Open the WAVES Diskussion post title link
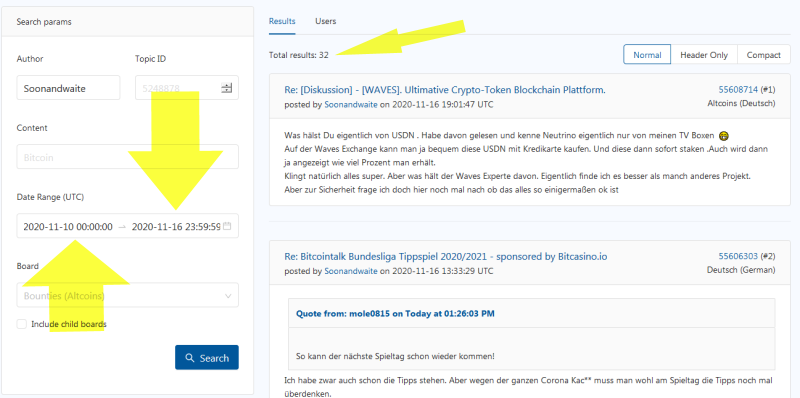Viewport: 800px width, 398px height. (x=445, y=90)
